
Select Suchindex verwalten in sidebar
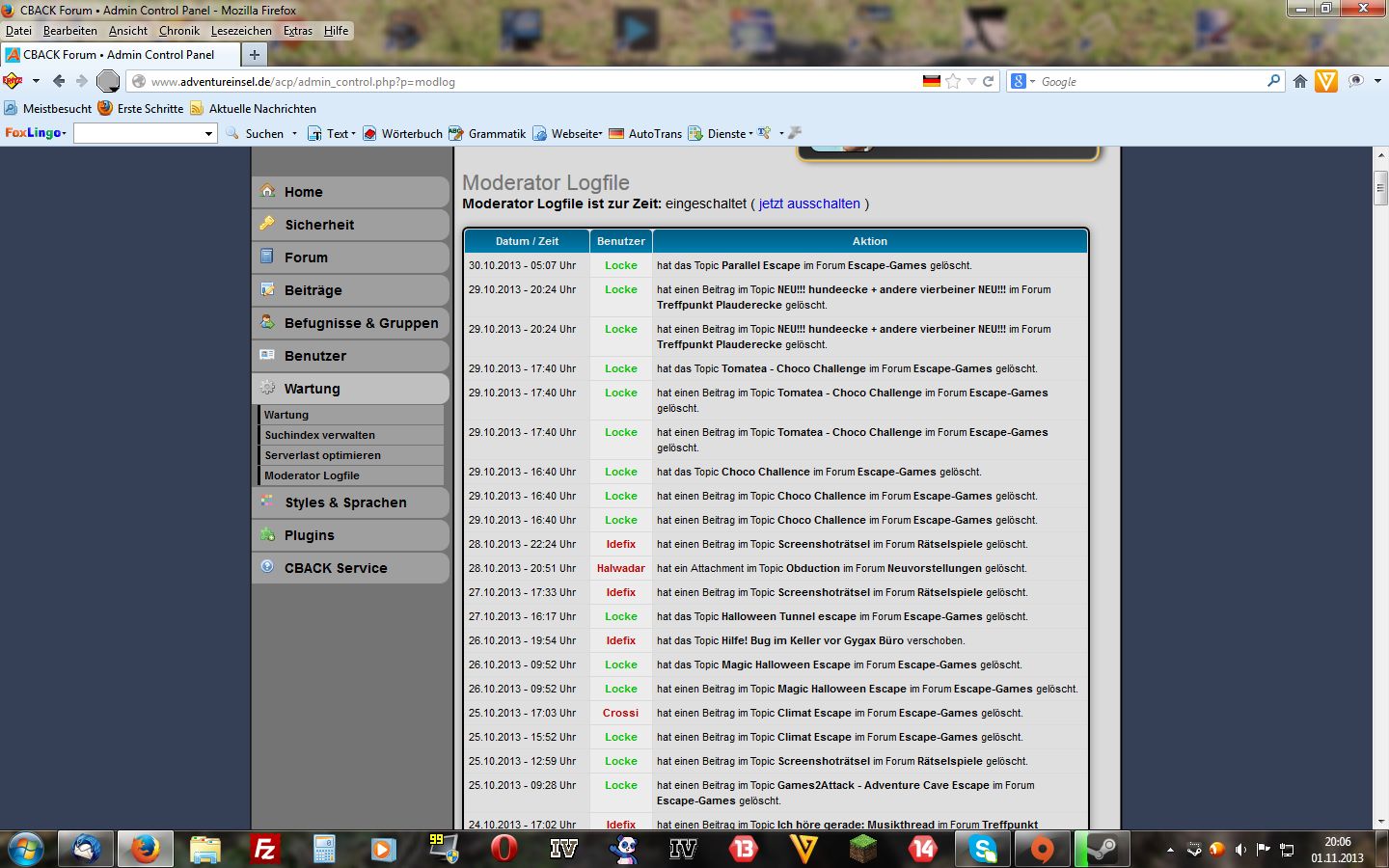click(x=320, y=435)
